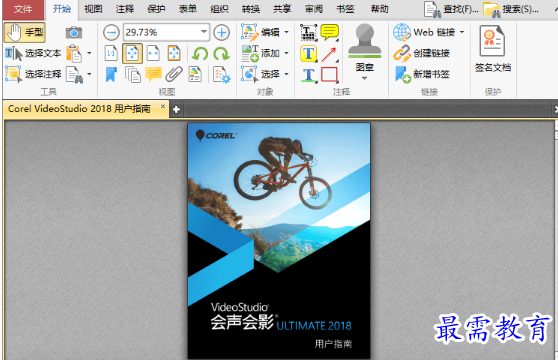Switch to the Share (共享) ribbon tab
Screen dimensions: 558x360
282,9
